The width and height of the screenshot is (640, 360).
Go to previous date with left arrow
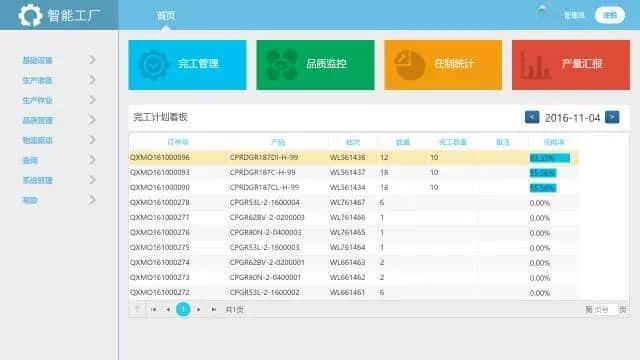[532, 117]
